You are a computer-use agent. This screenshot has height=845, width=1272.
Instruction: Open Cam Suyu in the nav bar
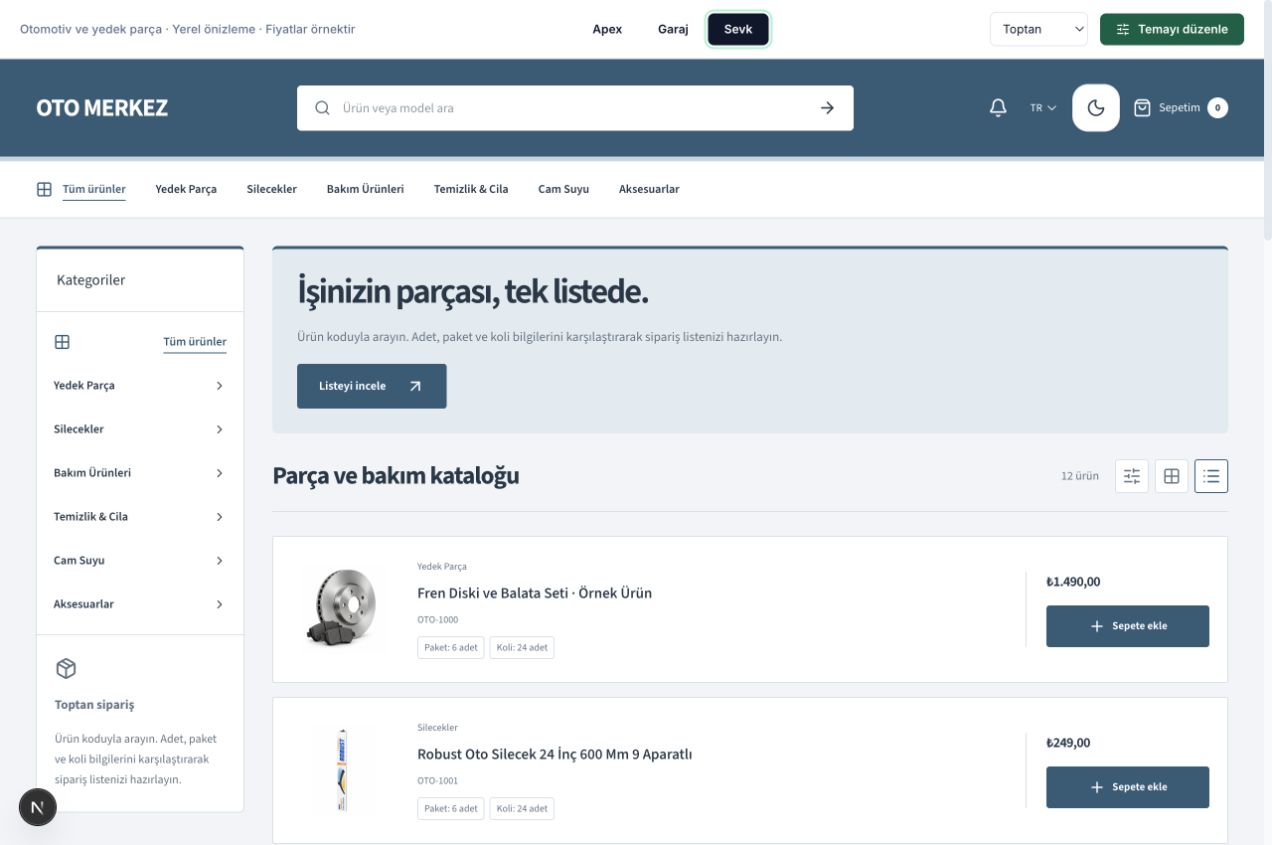click(x=563, y=189)
